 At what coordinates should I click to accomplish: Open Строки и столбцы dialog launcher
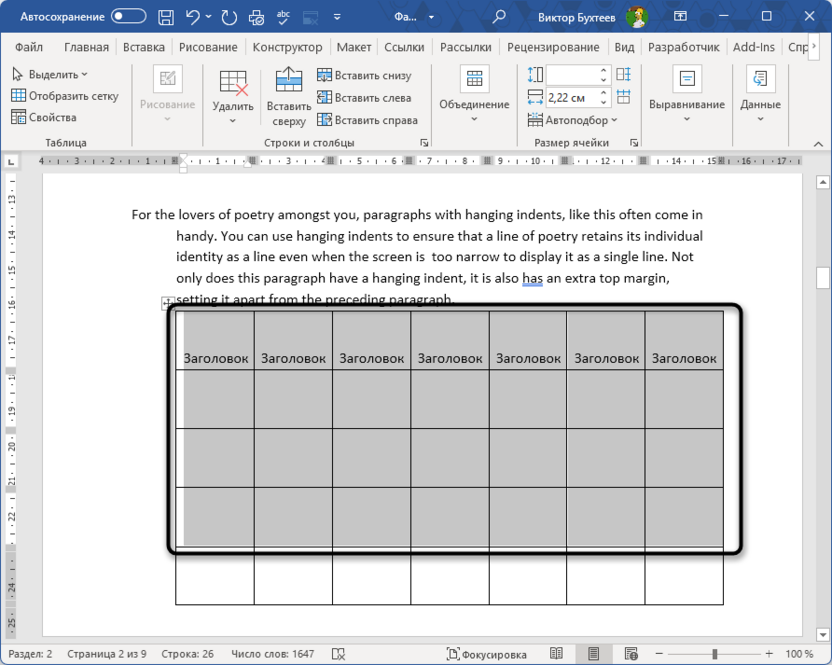424,143
